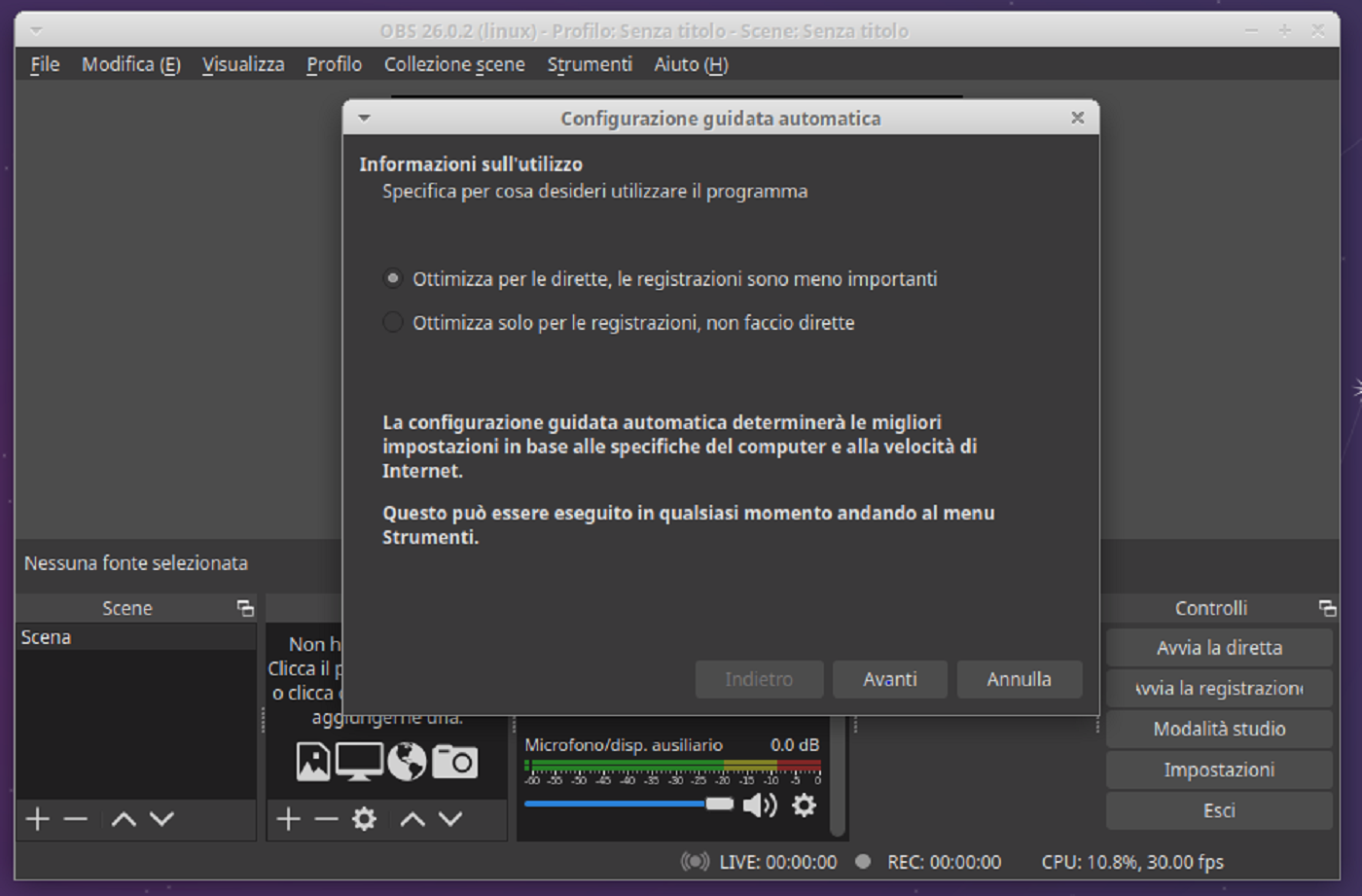Select the image source icon
The width and height of the screenshot is (1362, 896).
click(311, 762)
